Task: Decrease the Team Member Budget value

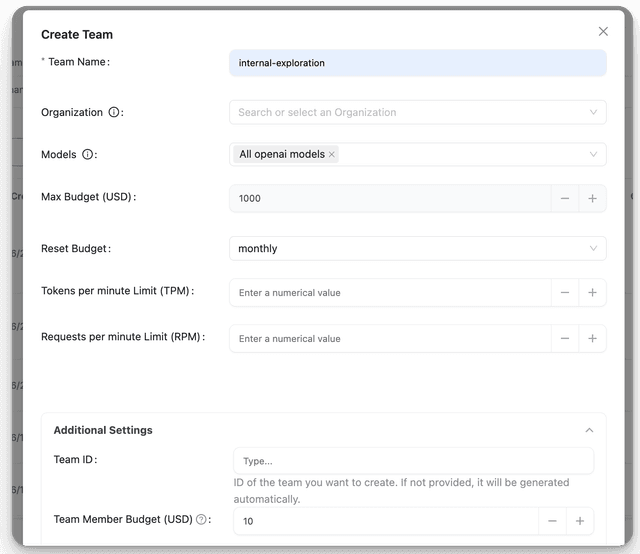Action: coord(552,521)
